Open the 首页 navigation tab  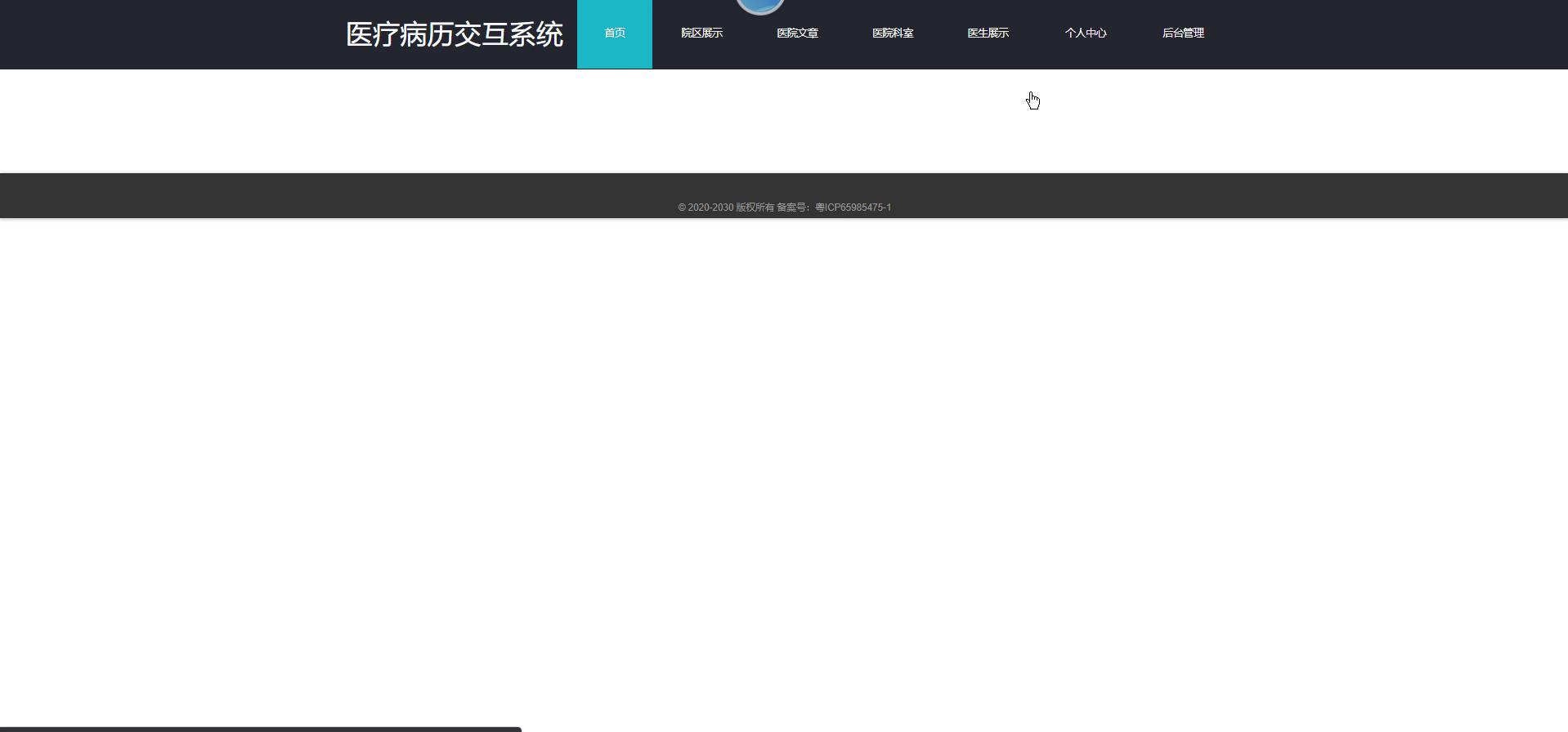(615, 33)
